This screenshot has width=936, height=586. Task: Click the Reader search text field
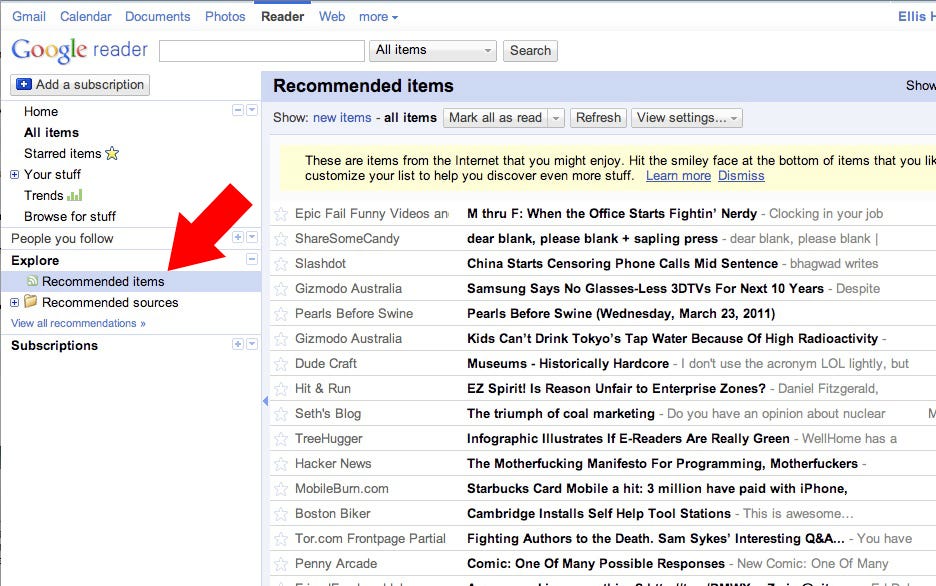tap(262, 51)
